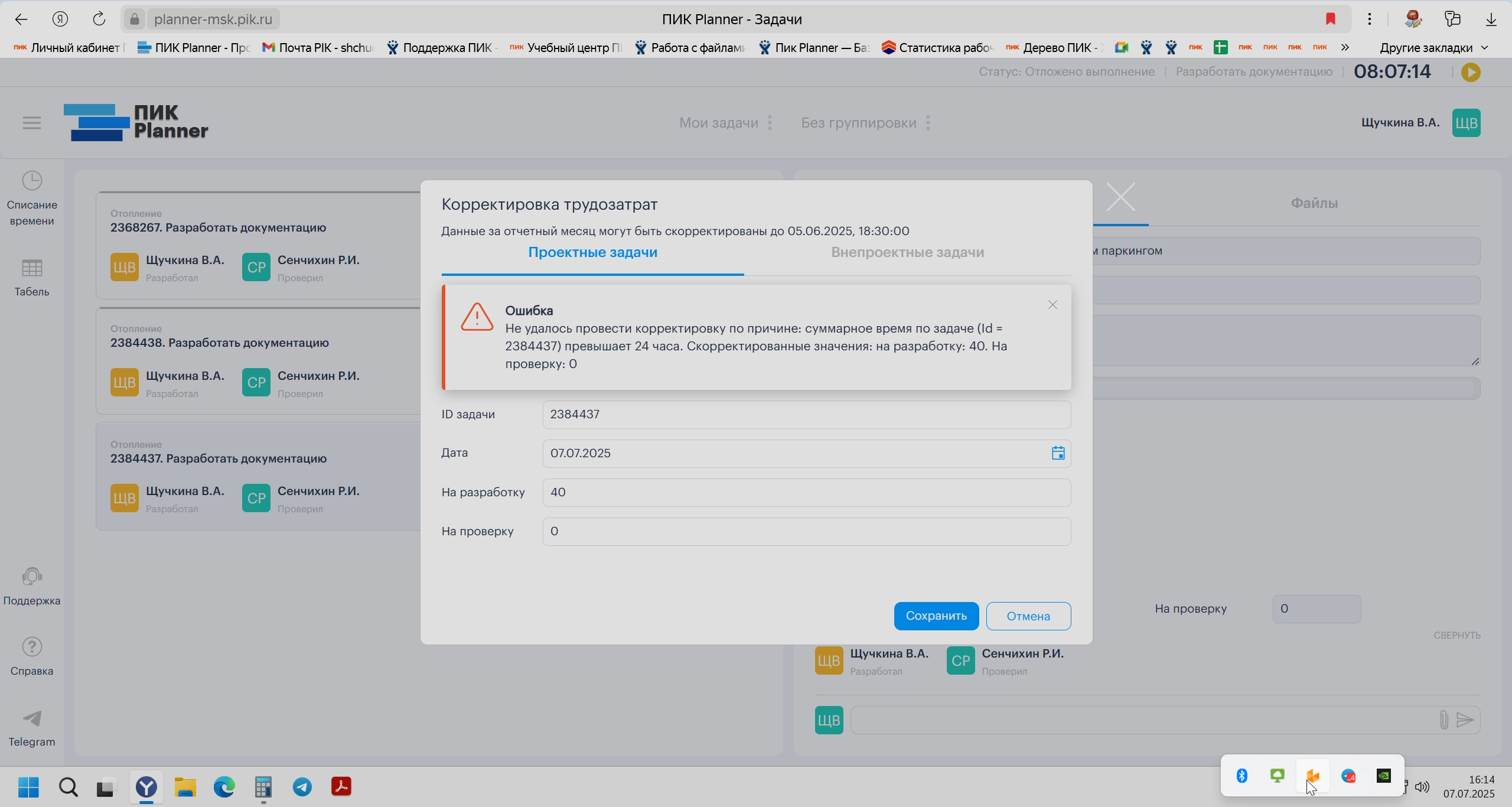Open browser menu three dots
1512x807 pixels.
(x=1369, y=19)
